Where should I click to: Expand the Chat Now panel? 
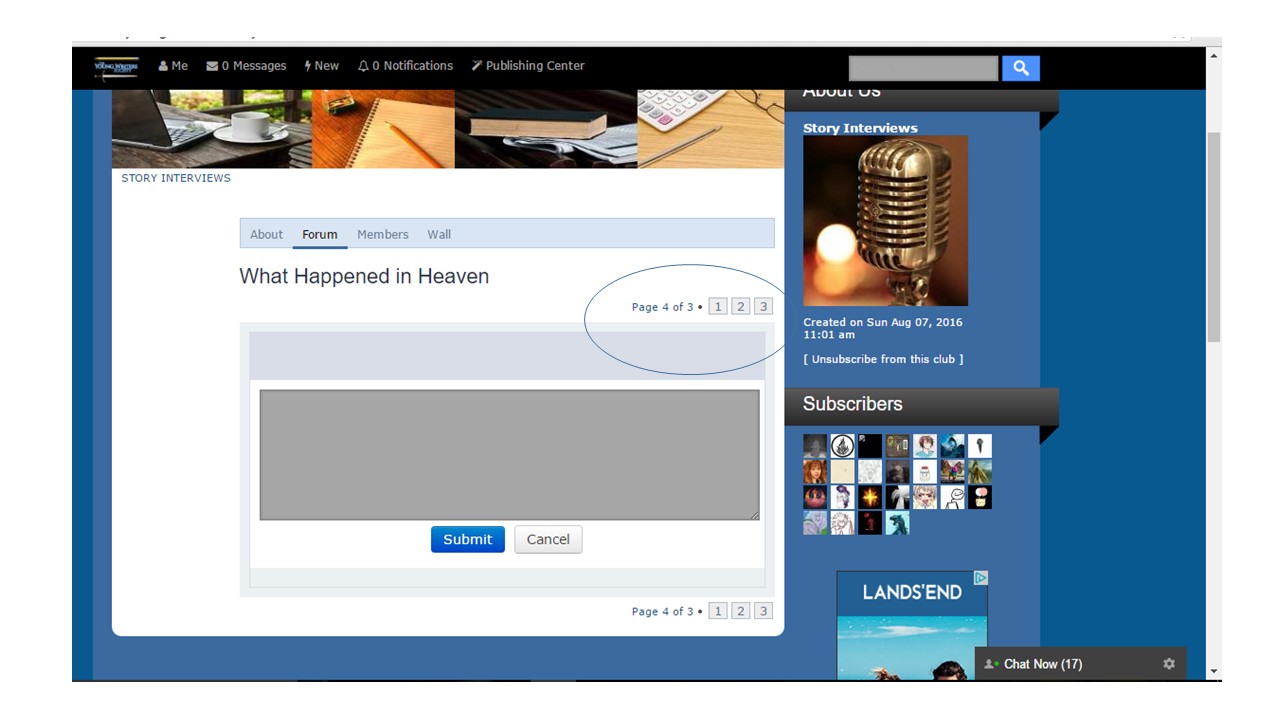tap(1043, 664)
